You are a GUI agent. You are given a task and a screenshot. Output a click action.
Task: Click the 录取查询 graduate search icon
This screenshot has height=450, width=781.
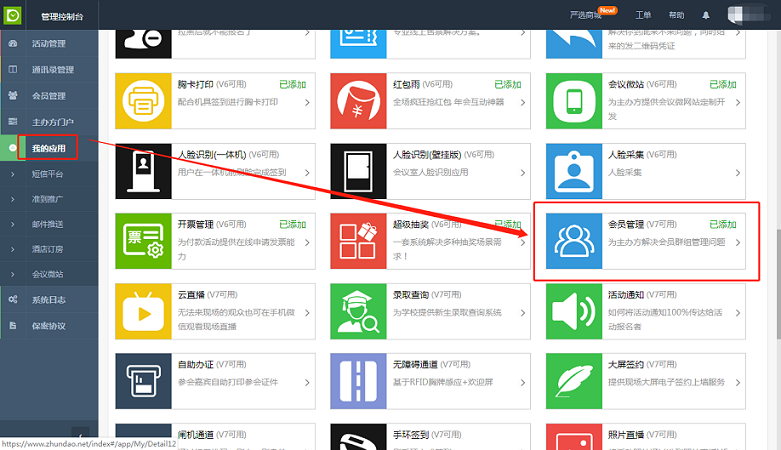click(358, 311)
